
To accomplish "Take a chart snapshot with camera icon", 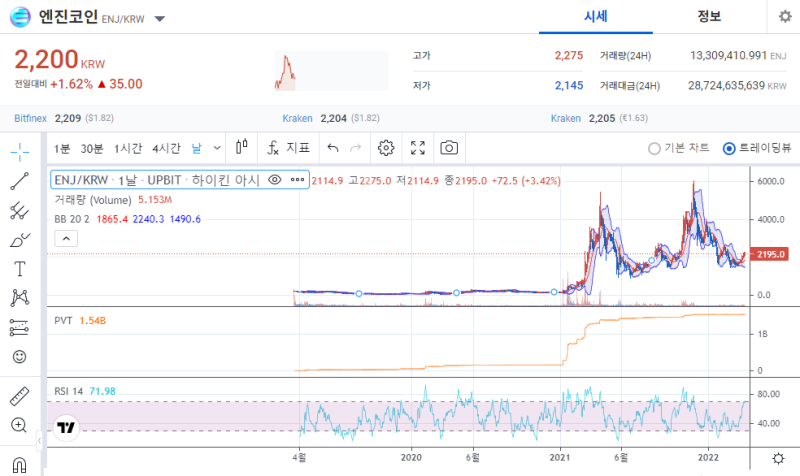I will click(449, 148).
